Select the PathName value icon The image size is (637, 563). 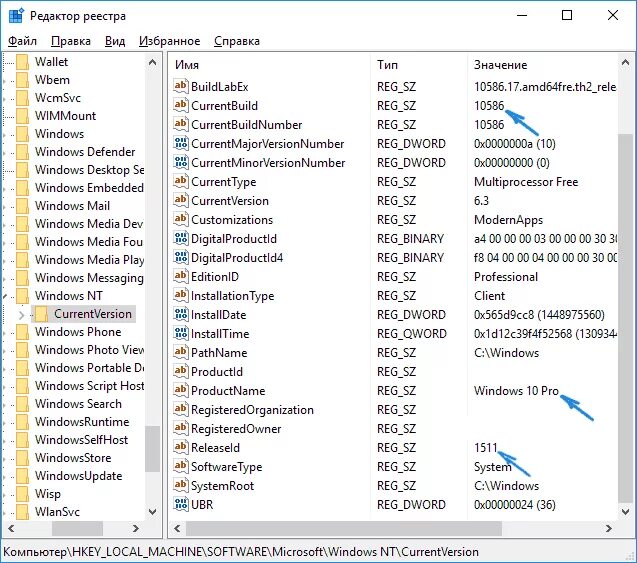point(180,352)
